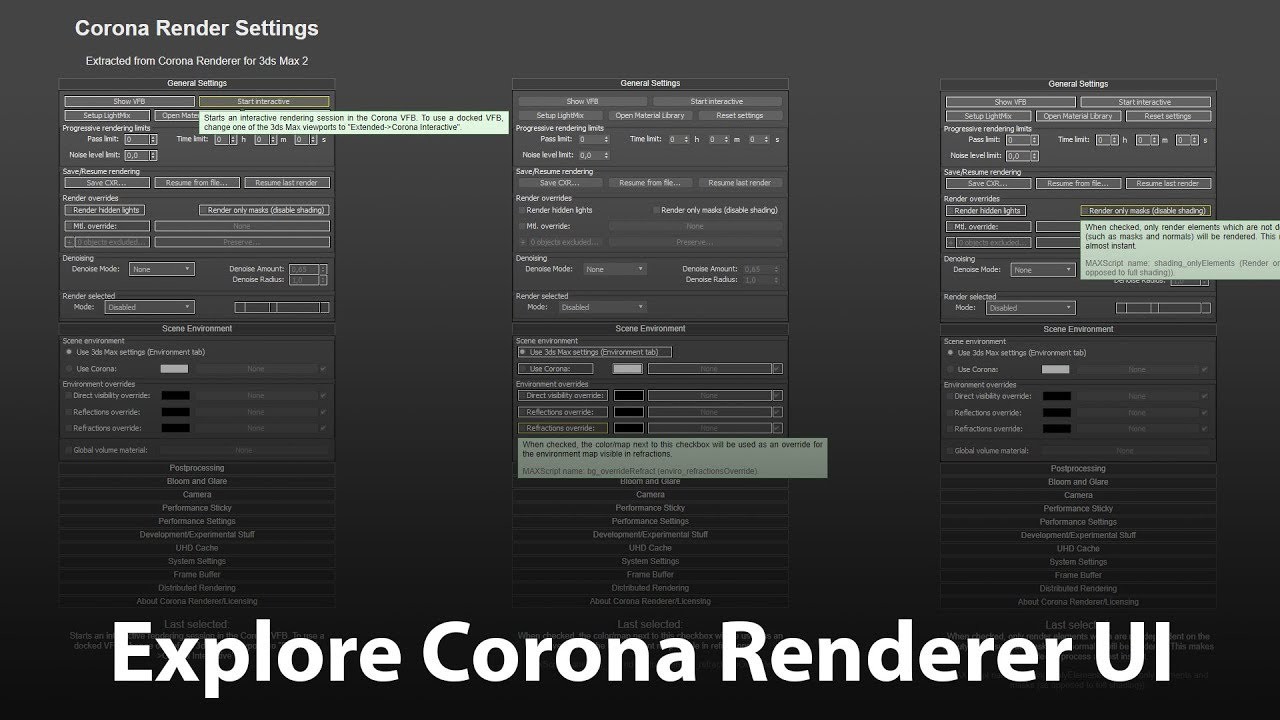Collapse Scene Environment rollout in left panel
This screenshot has height=720, width=1280.
pyautogui.click(x=196, y=329)
